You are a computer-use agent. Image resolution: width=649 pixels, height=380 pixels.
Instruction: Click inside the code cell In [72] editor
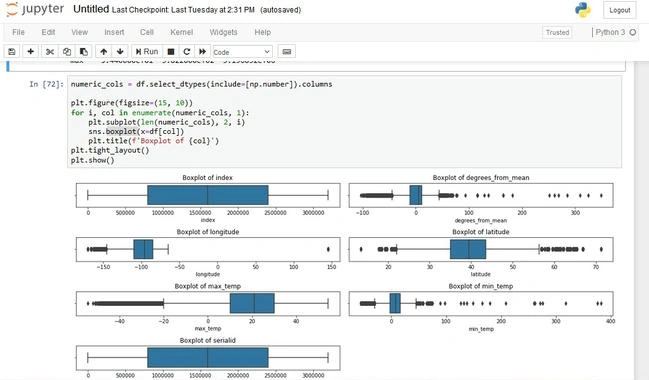click(344, 122)
